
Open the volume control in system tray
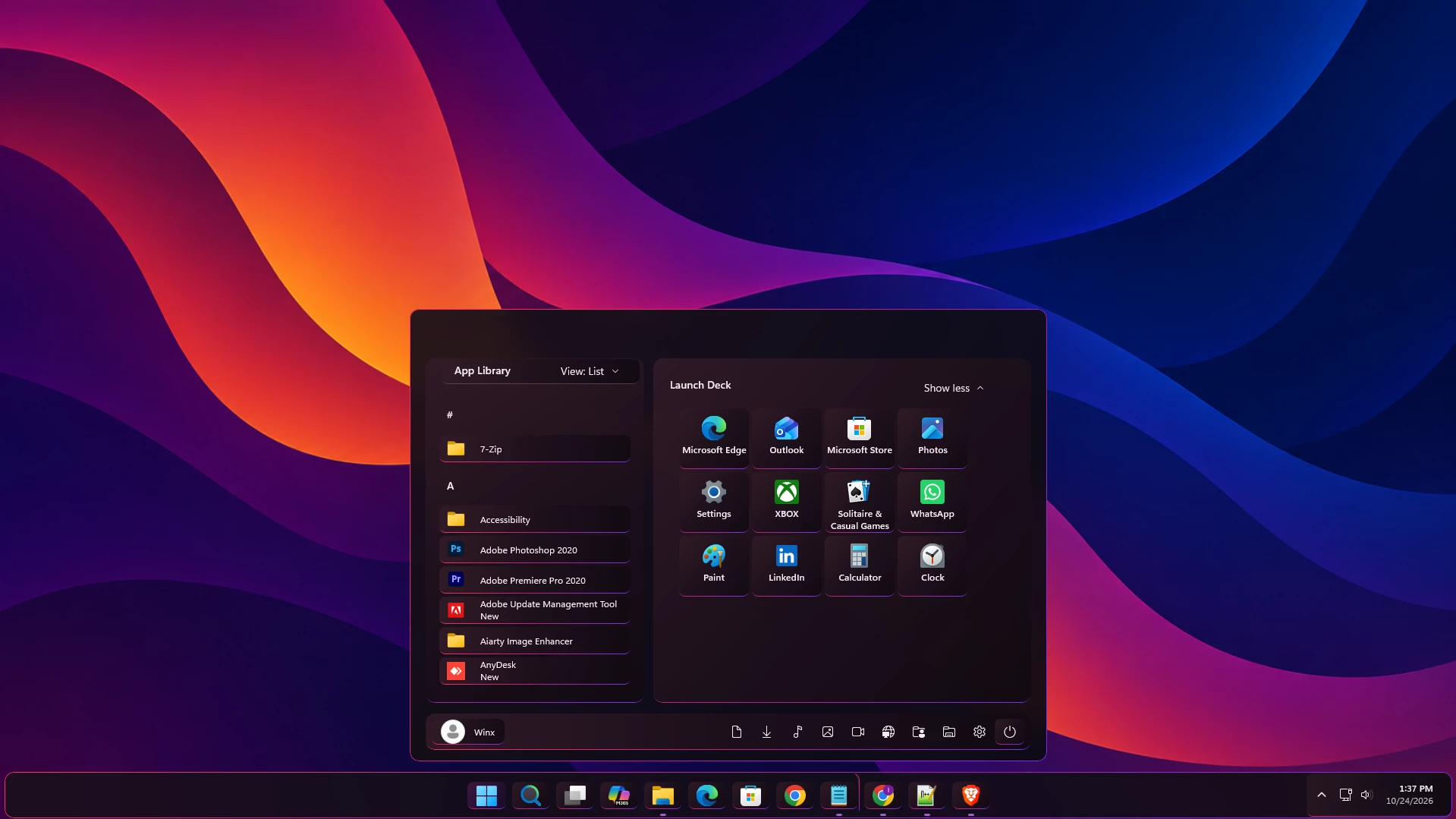[1366, 795]
